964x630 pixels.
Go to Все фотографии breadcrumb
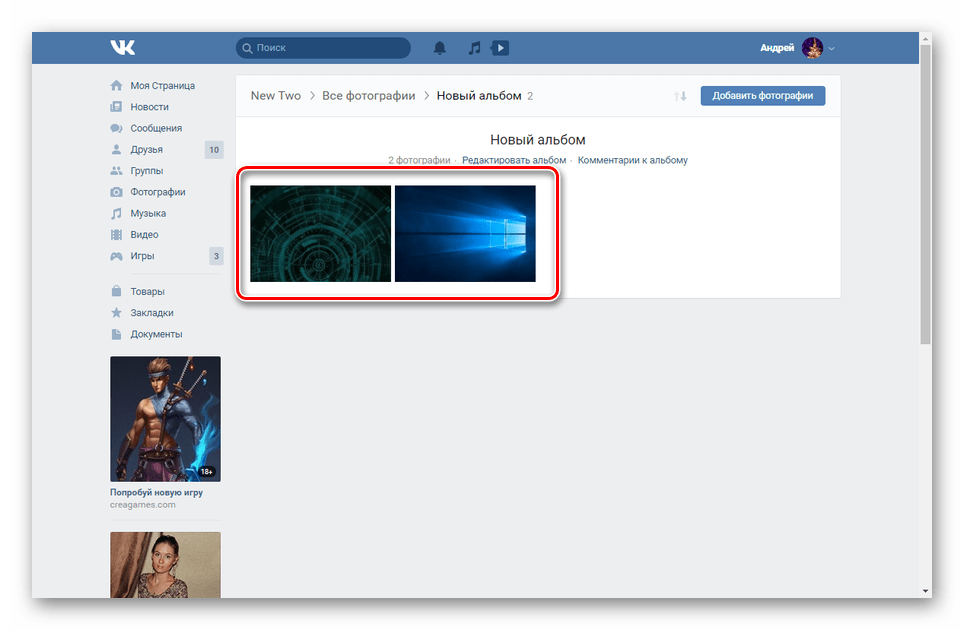click(x=368, y=96)
